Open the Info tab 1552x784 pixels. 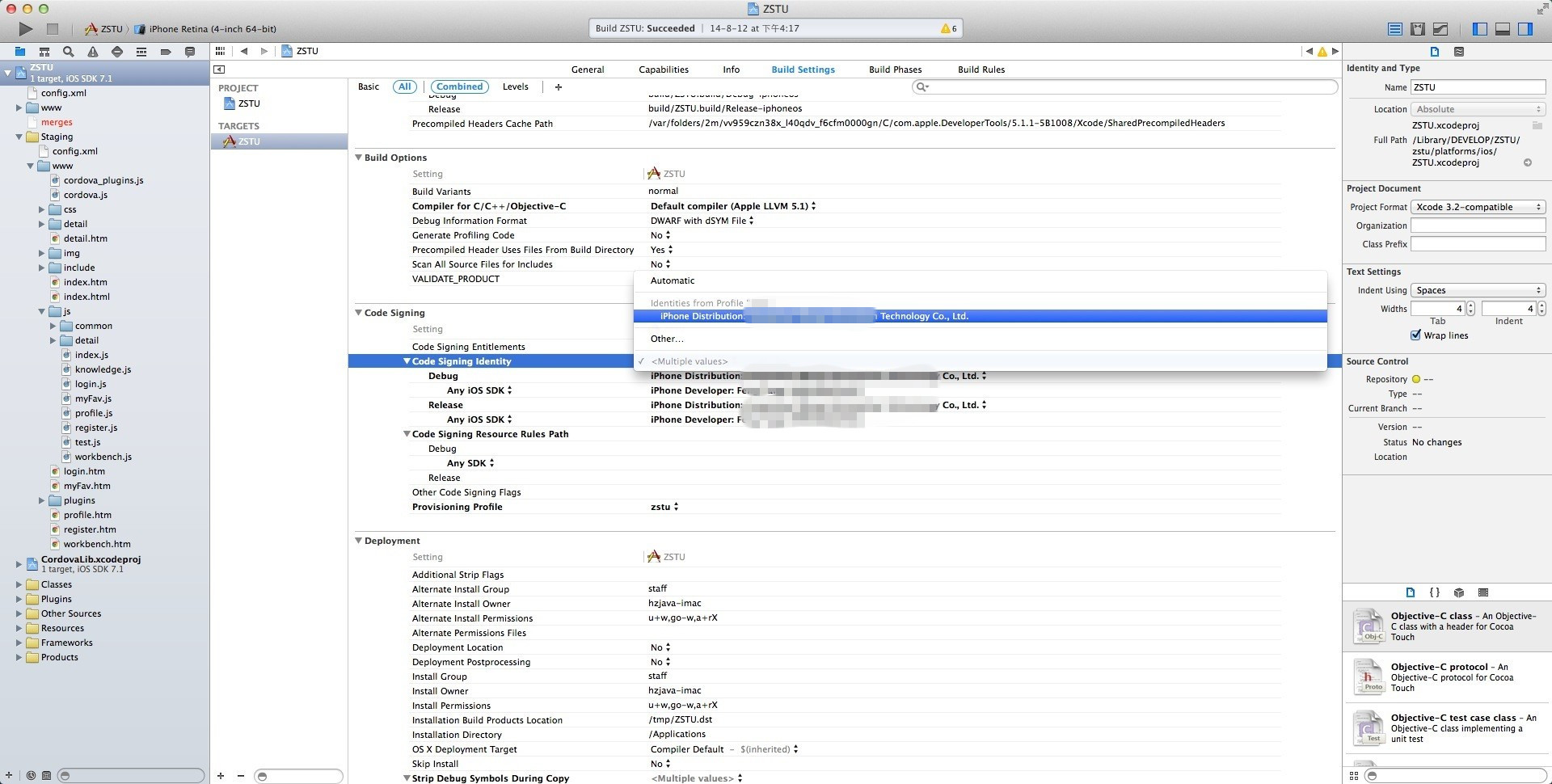[731, 70]
